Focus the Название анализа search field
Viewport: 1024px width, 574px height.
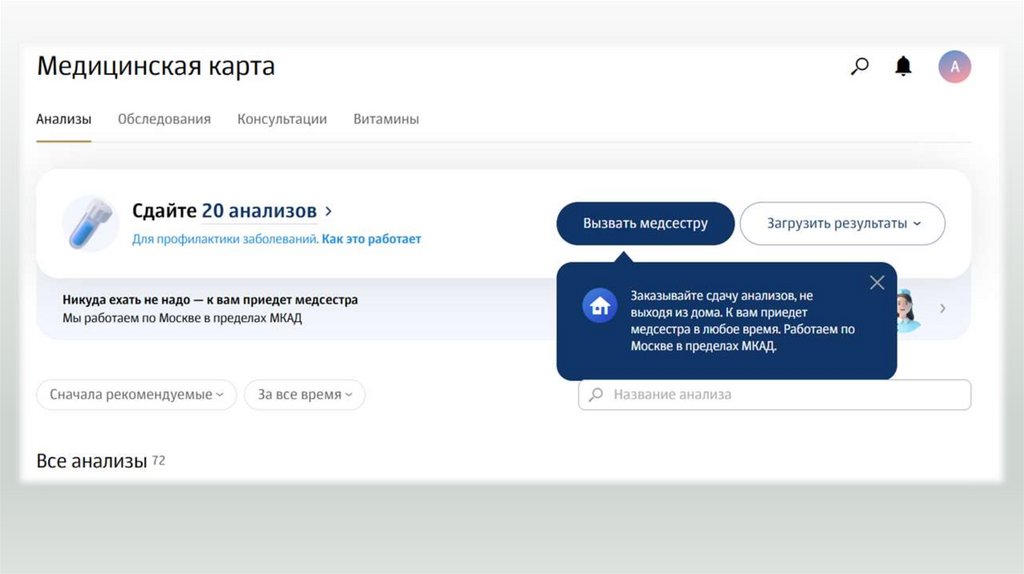click(775, 394)
